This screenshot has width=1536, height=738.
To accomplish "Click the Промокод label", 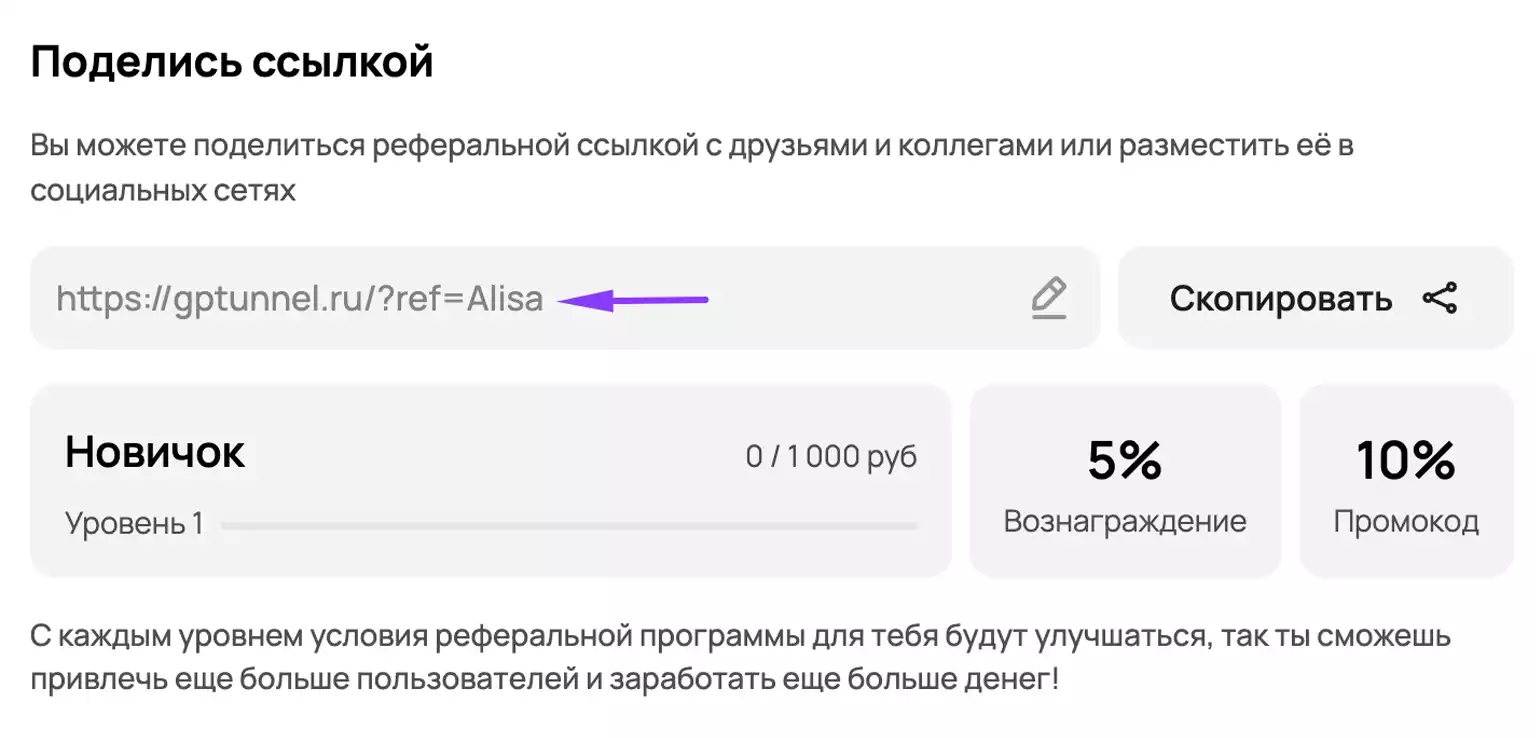I will [x=1406, y=522].
